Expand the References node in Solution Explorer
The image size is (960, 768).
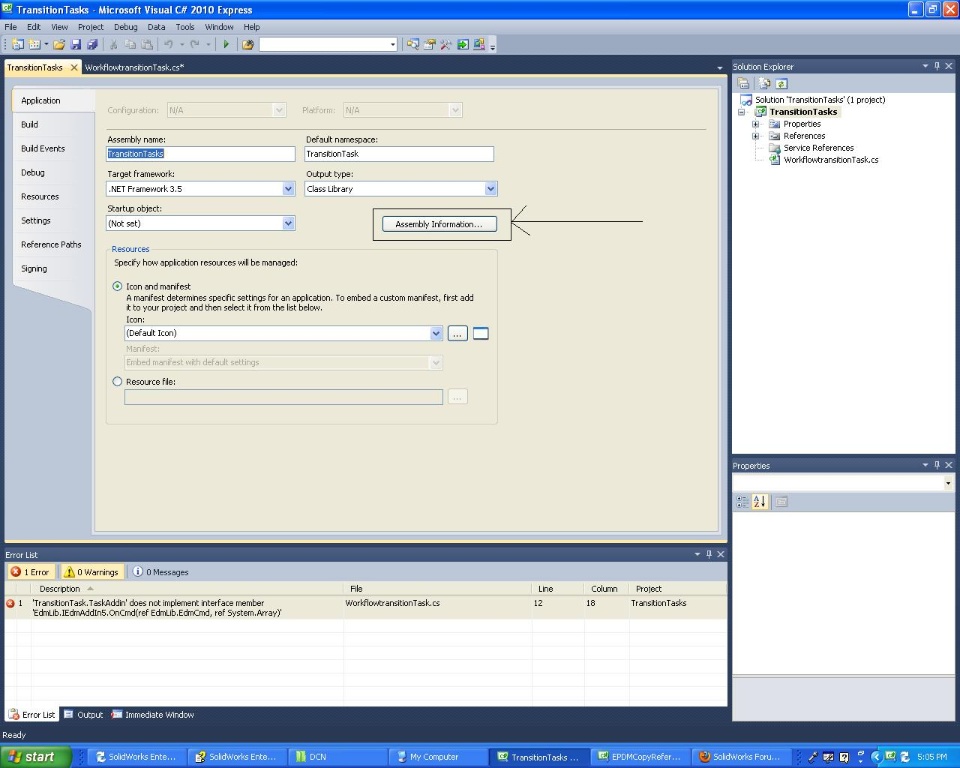click(x=756, y=136)
